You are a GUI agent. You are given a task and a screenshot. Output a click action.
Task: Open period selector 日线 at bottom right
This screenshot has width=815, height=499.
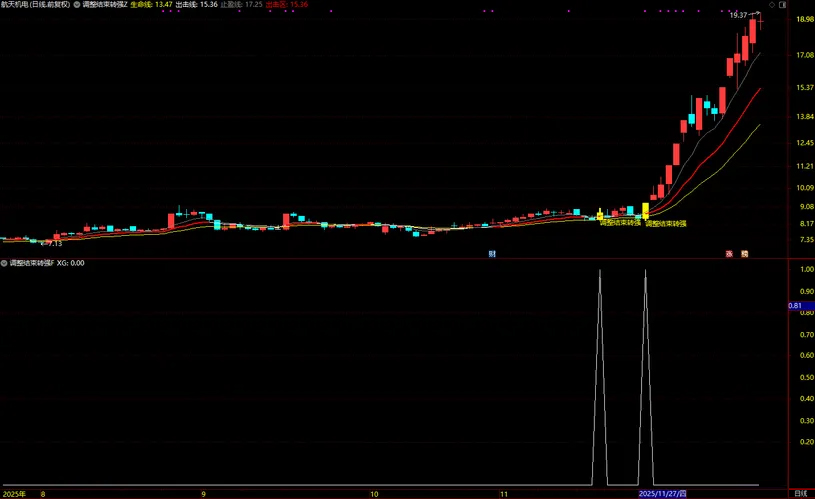pyautogui.click(x=799, y=494)
